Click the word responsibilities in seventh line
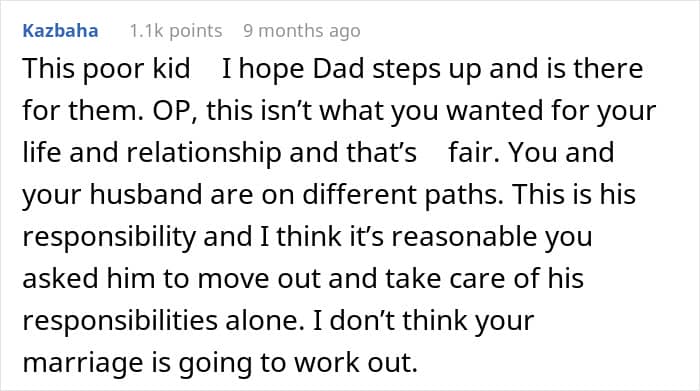700x391 pixels. pos(120,320)
